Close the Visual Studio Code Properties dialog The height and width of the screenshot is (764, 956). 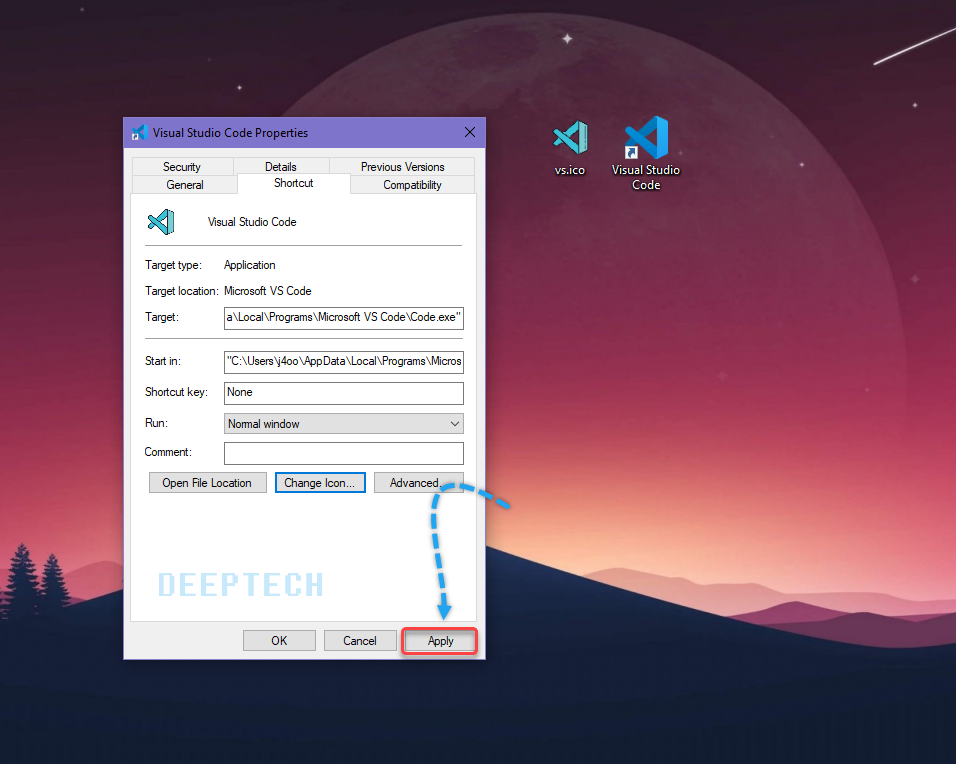tap(469, 132)
